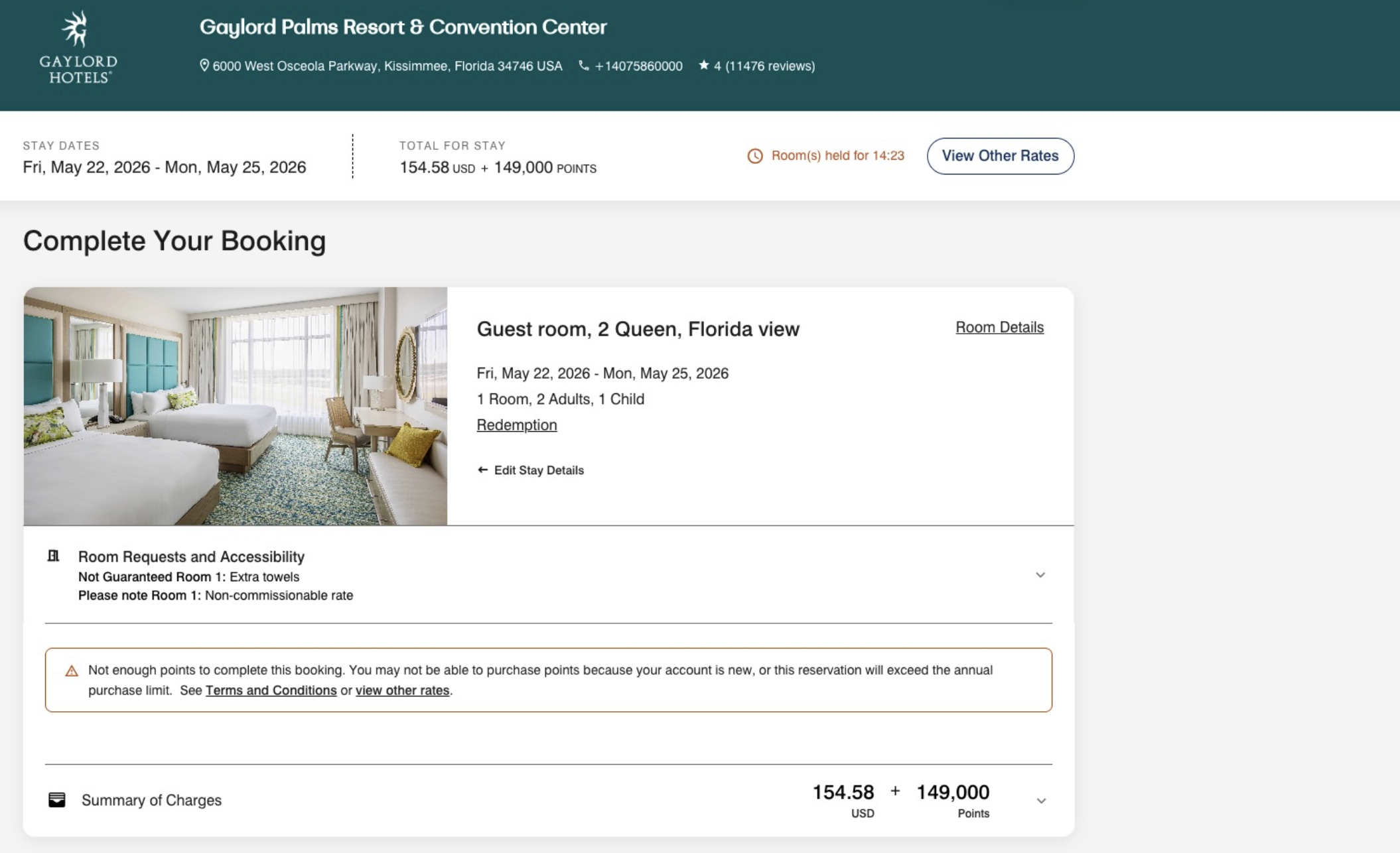
Task: Click the hotel address text
Action: (x=387, y=66)
